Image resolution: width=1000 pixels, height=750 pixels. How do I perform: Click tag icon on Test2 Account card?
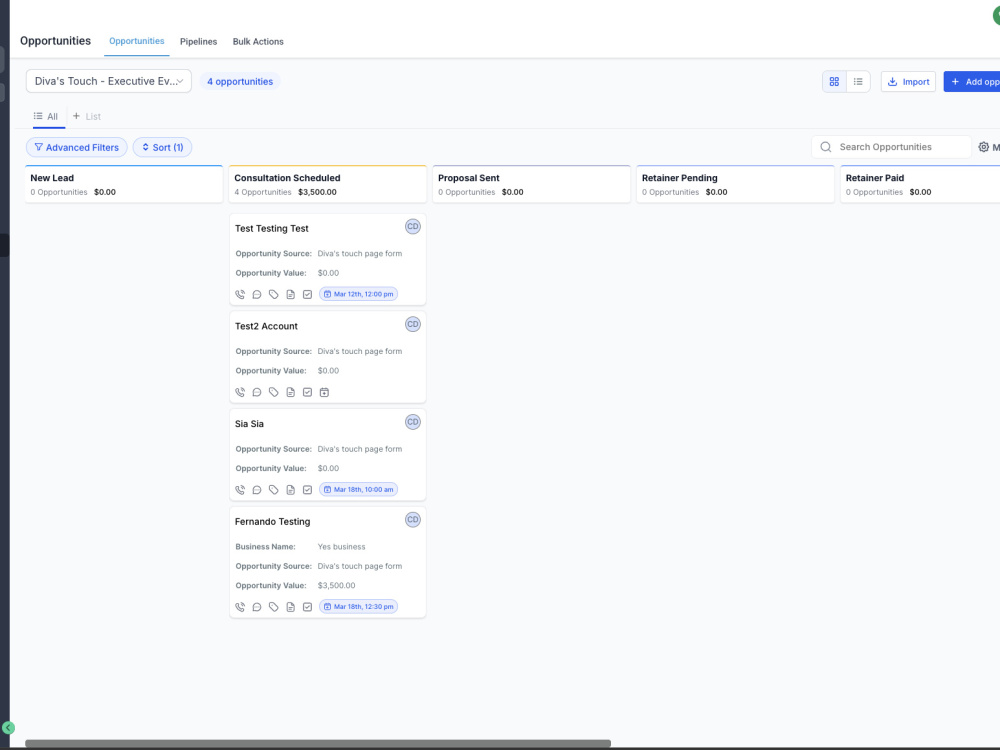tap(274, 392)
